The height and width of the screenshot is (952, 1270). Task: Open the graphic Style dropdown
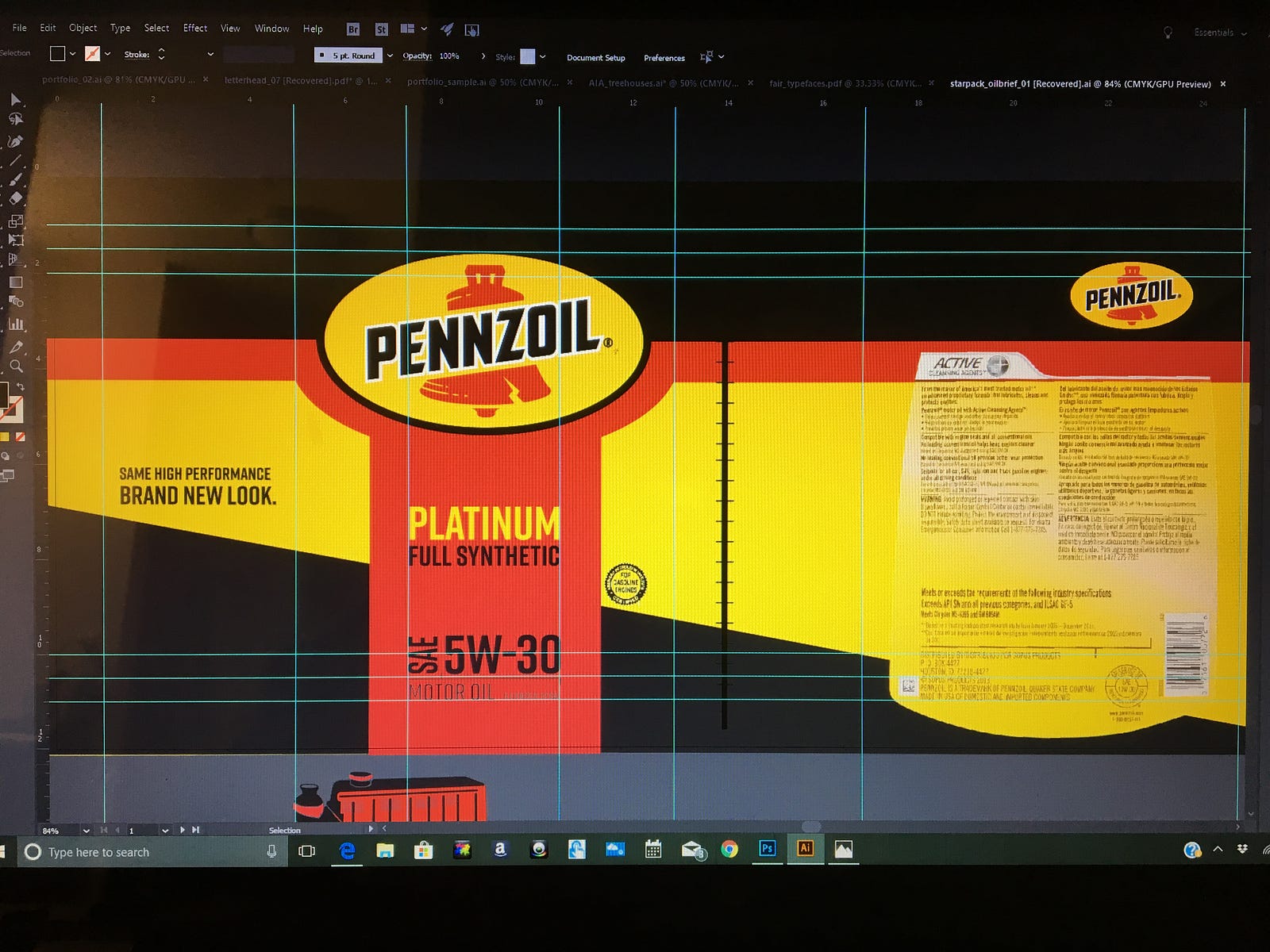point(543,57)
